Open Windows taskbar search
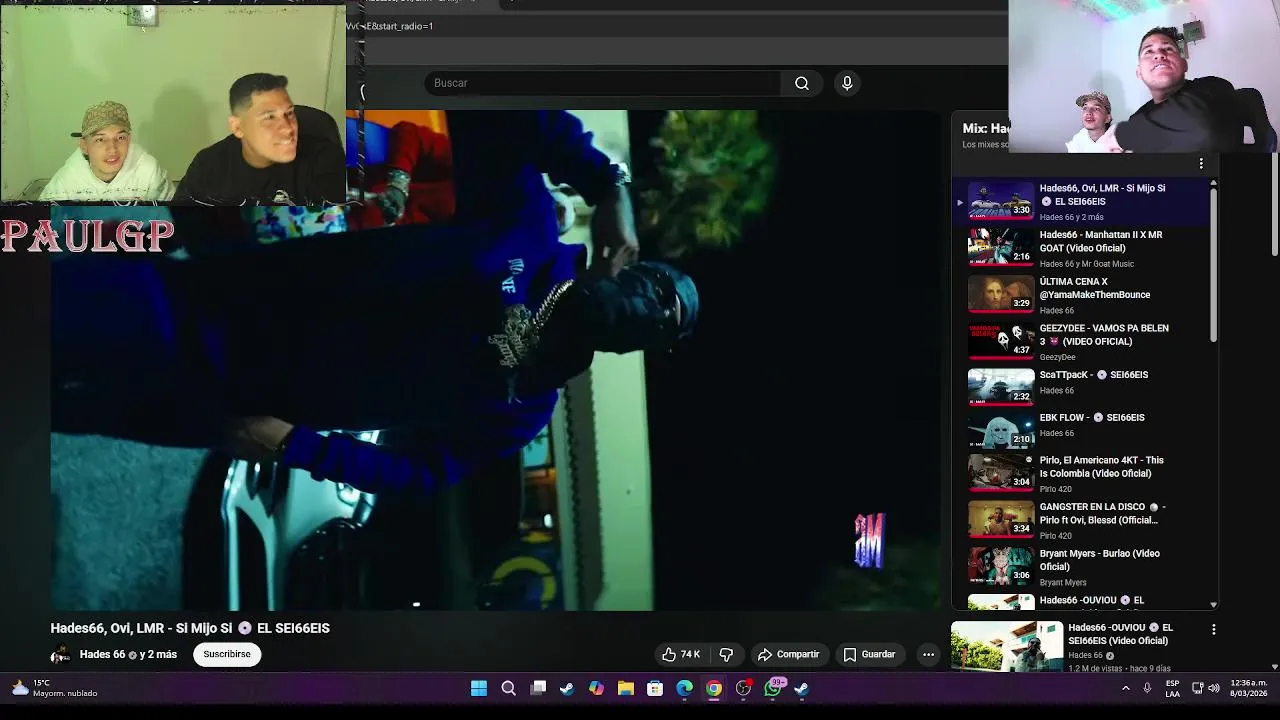This screenshot has width=1280, height=720. pyautogui.click(x=508, y=688)
